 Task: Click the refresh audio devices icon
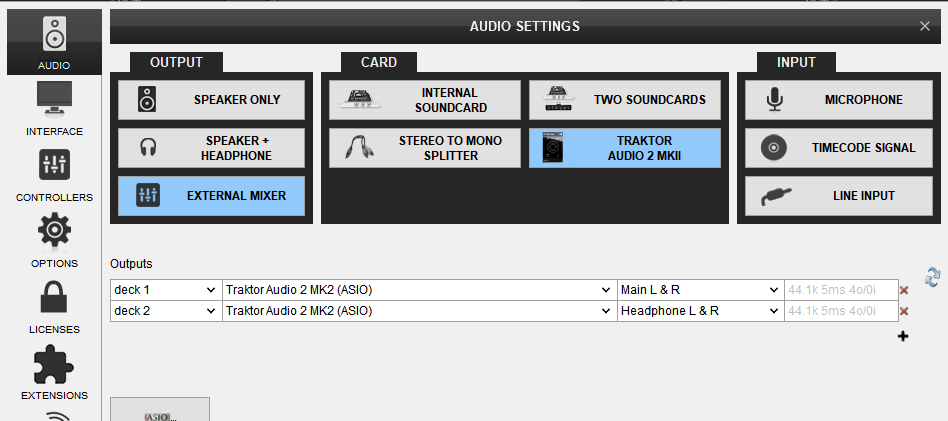[933, 277]
